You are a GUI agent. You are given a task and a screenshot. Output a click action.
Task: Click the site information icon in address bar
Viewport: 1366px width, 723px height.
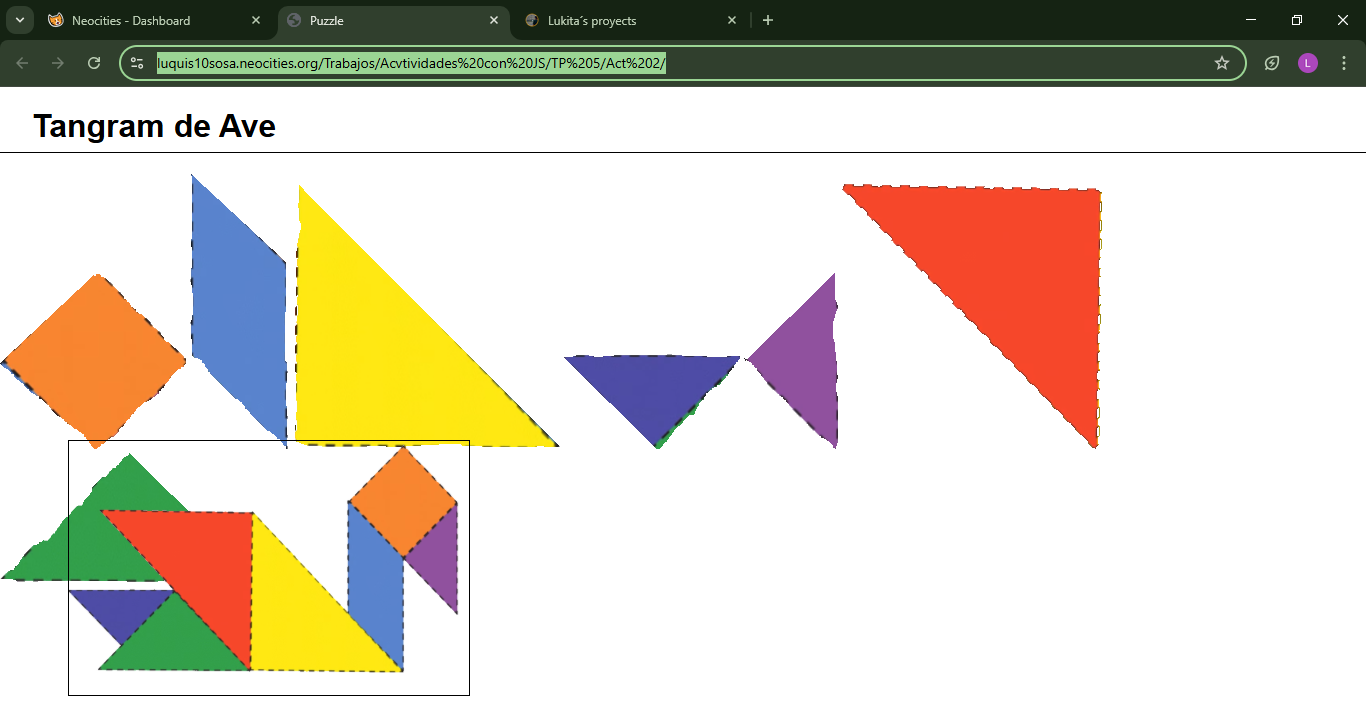coord(138,63)
